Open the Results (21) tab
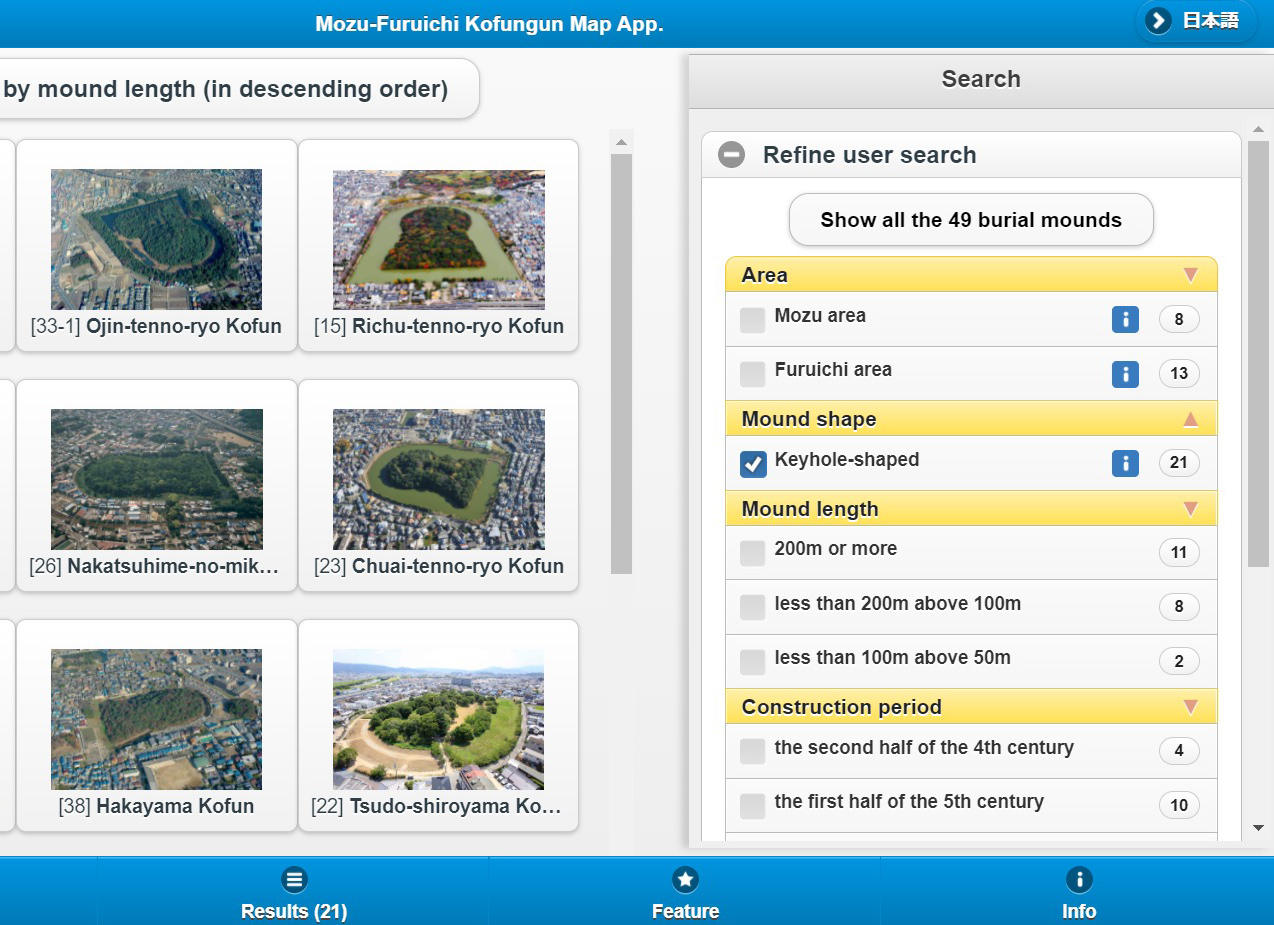The image size is (1274, 925). coord(294,891)
